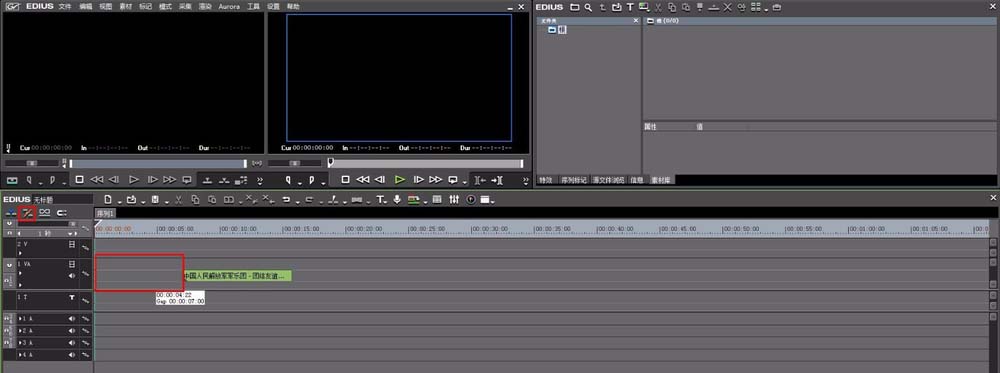Click the redo icon in timeline toolbar
Screen dimensions: 1000x373
pyautogui.click(x=309, y=200)
